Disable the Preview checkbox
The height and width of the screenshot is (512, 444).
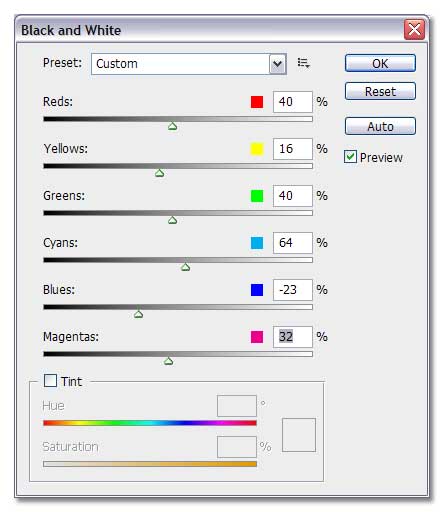click(350, 157)
